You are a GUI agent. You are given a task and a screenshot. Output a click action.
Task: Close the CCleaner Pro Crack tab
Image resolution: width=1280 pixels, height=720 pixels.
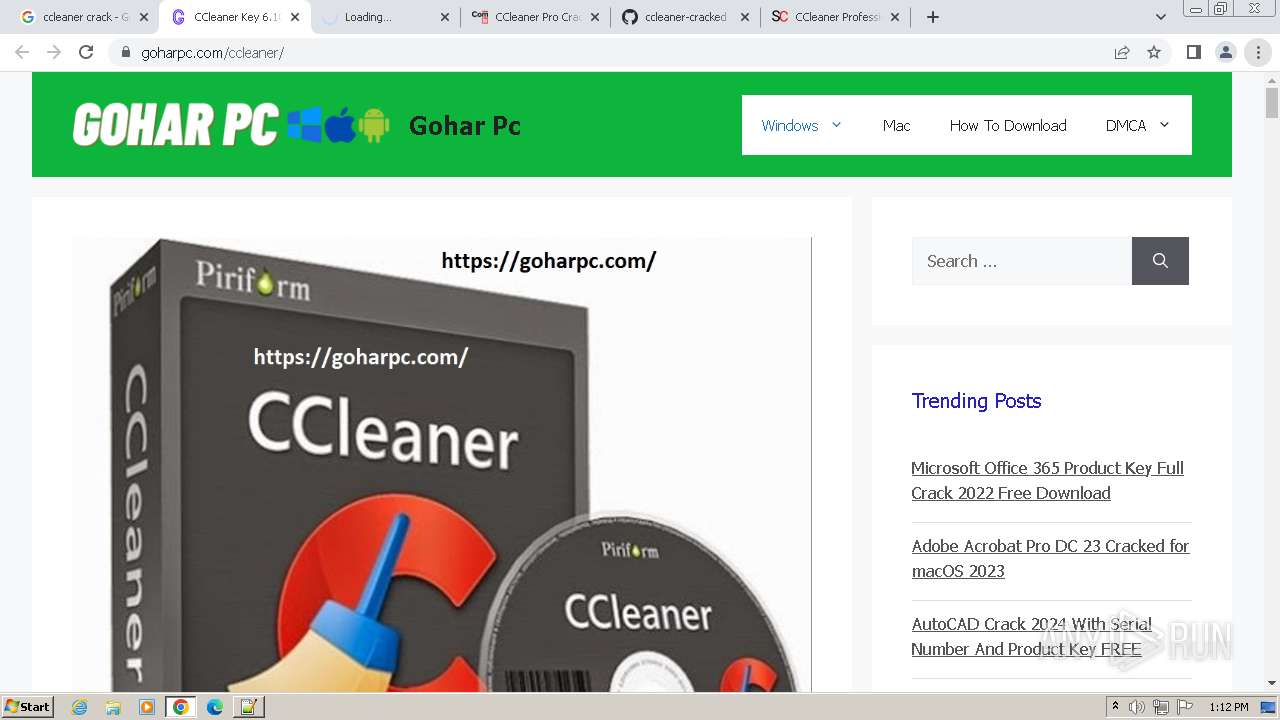[x=595, y=17]
